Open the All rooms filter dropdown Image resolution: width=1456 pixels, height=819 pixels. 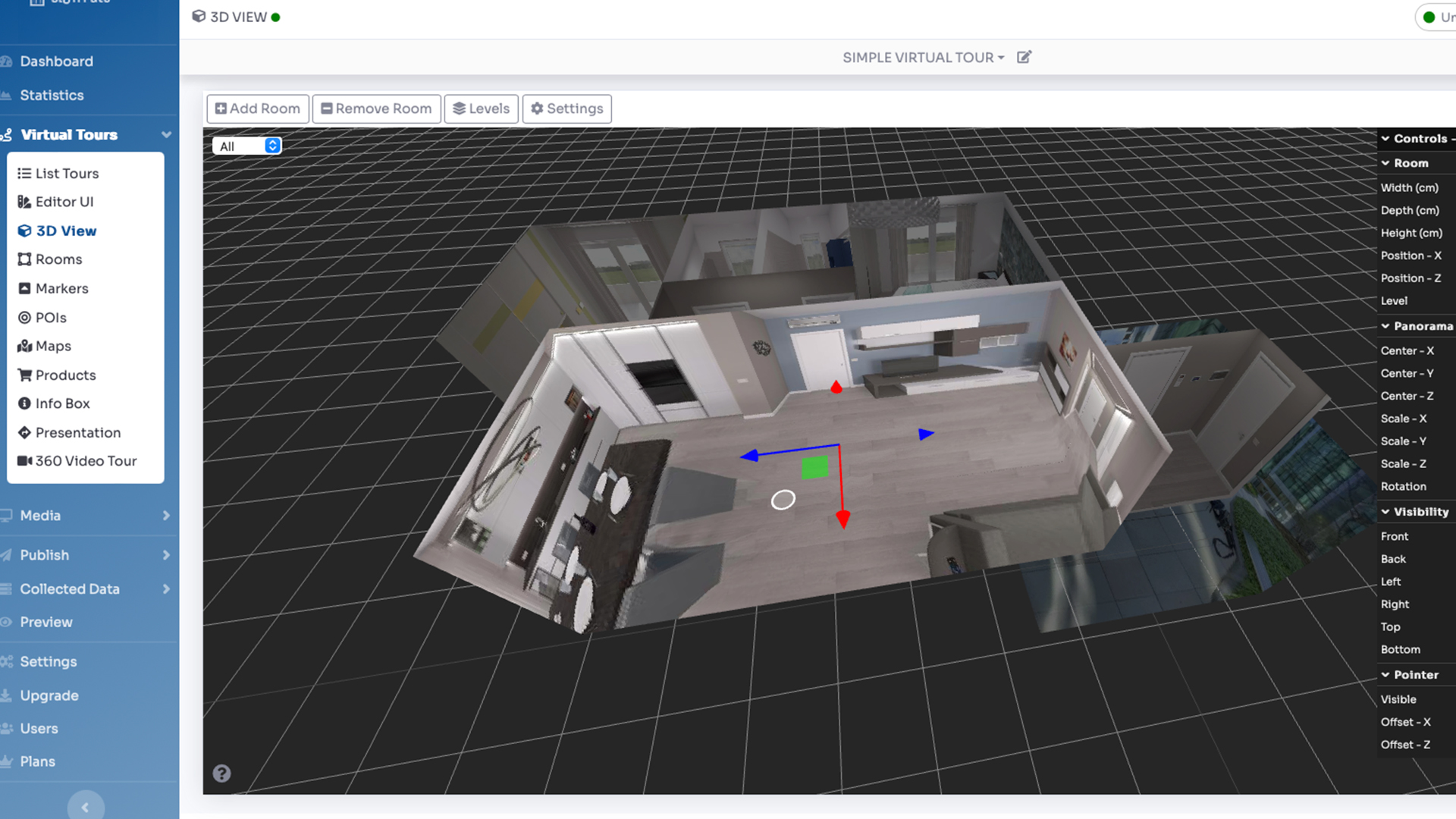tap(246, 146)
